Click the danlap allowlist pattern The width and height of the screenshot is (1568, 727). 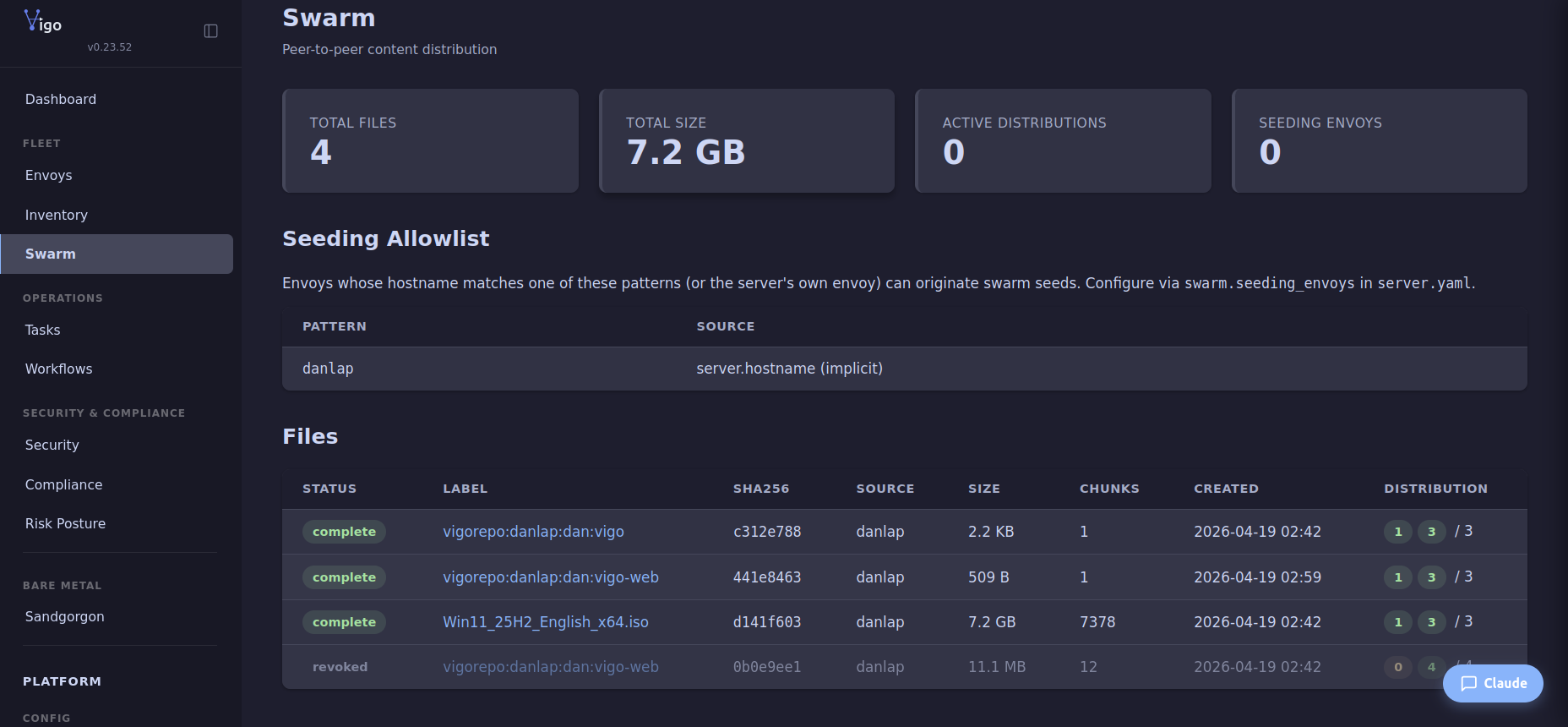click(x=328, y=369)
